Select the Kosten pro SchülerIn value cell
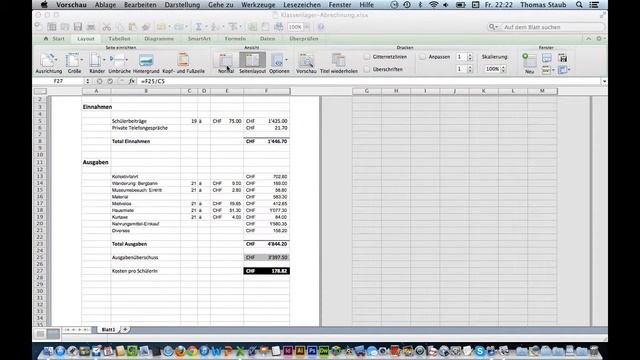The image size is (640, 360). point(267,271)
